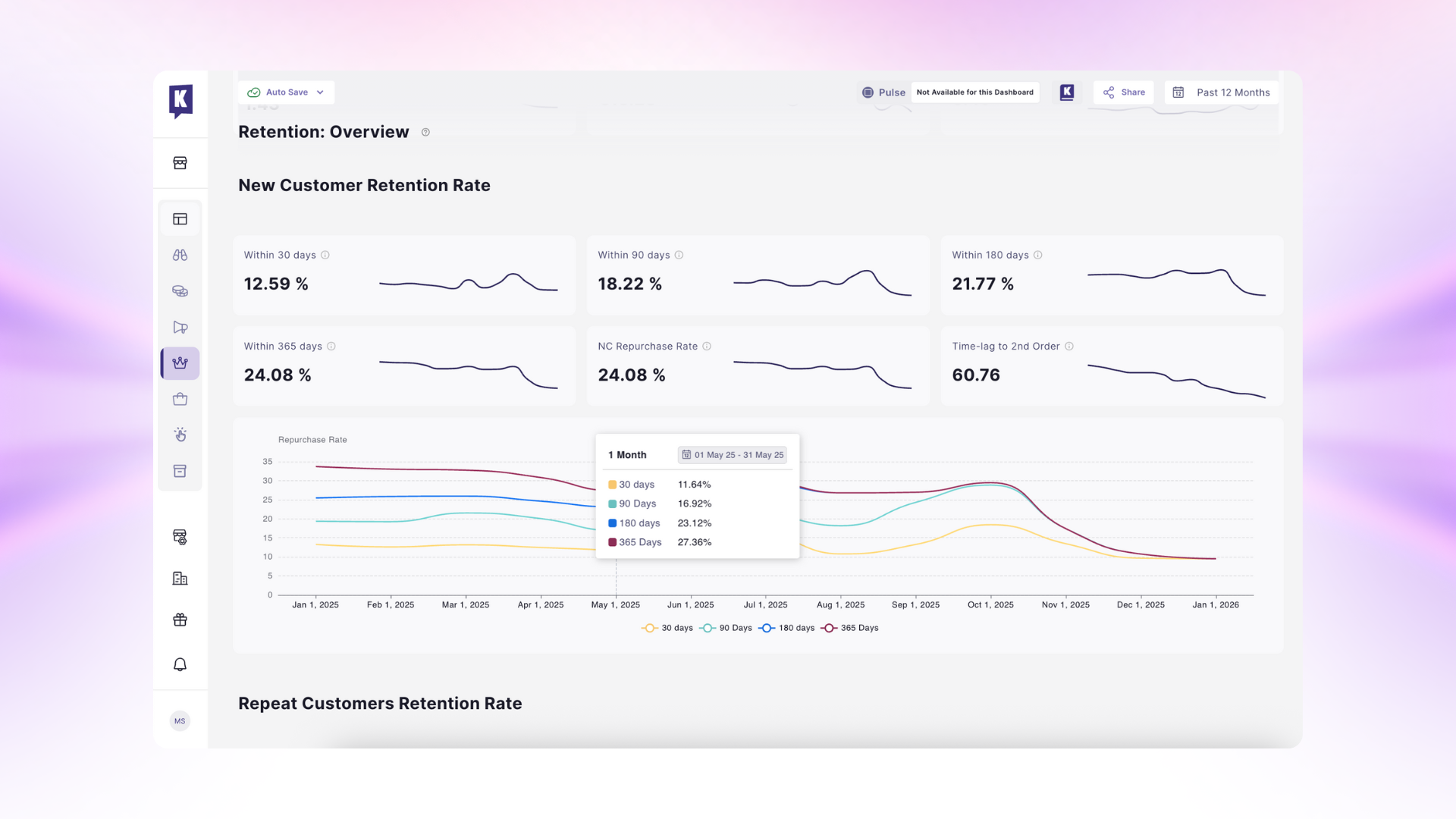
Task: Click the gift box sidebar icon
Action: click(180, 620)
